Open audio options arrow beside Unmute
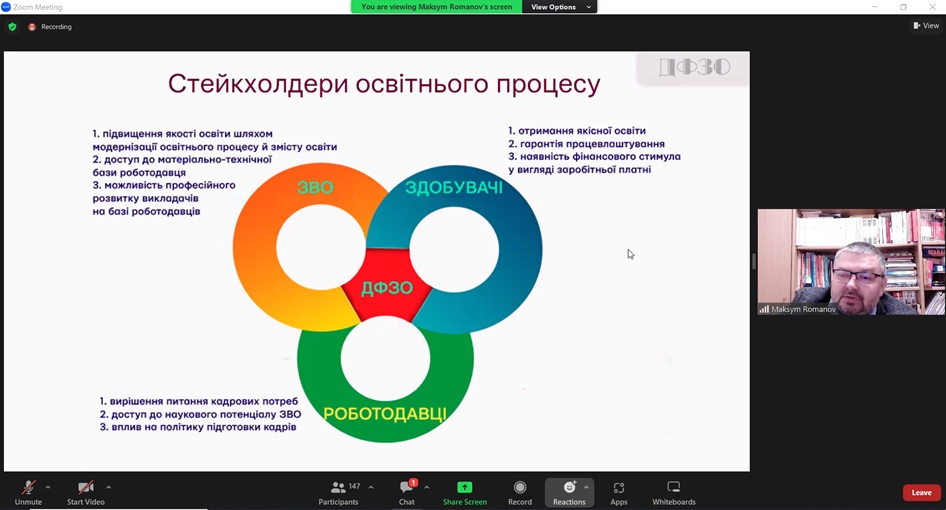The height and width of the screenshot is (510, 946). click(x=48, y=487)
